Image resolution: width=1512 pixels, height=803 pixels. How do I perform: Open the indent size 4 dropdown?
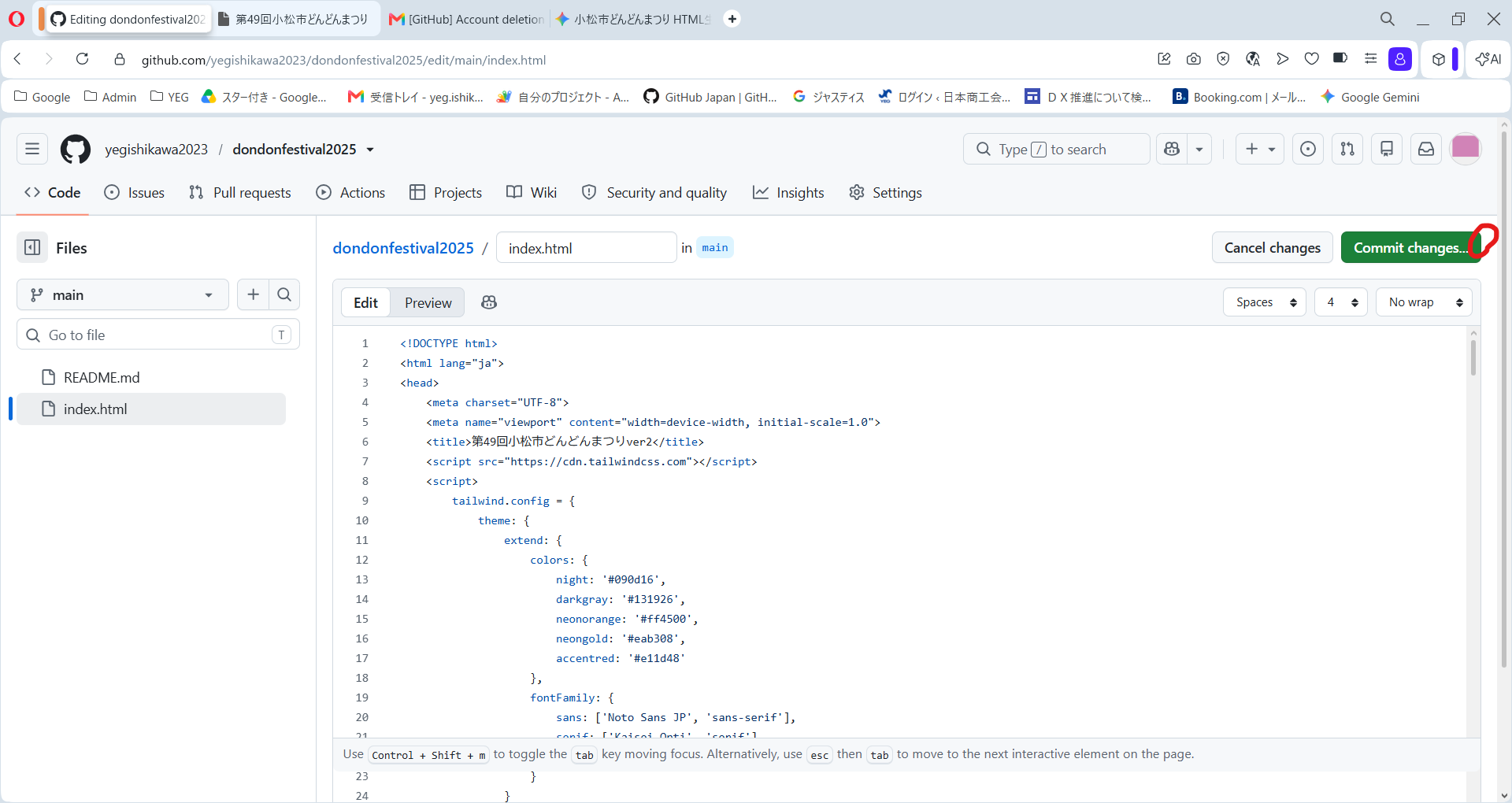[x=1341, y=302]
